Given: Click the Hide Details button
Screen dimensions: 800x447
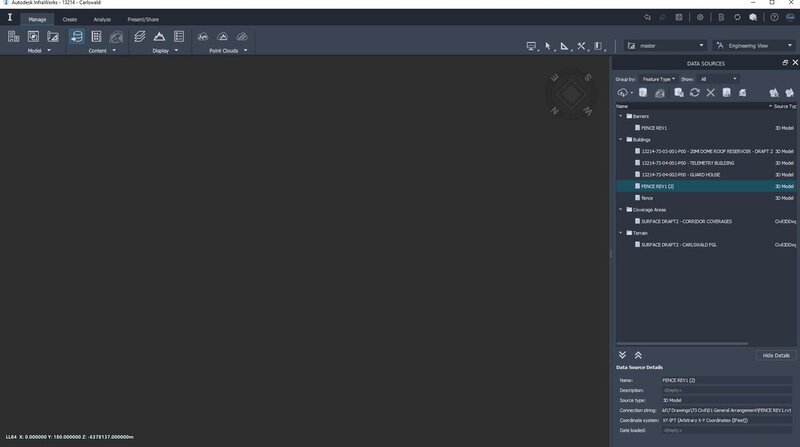Looking at the screenshot, I should click(x=776, y=356).
